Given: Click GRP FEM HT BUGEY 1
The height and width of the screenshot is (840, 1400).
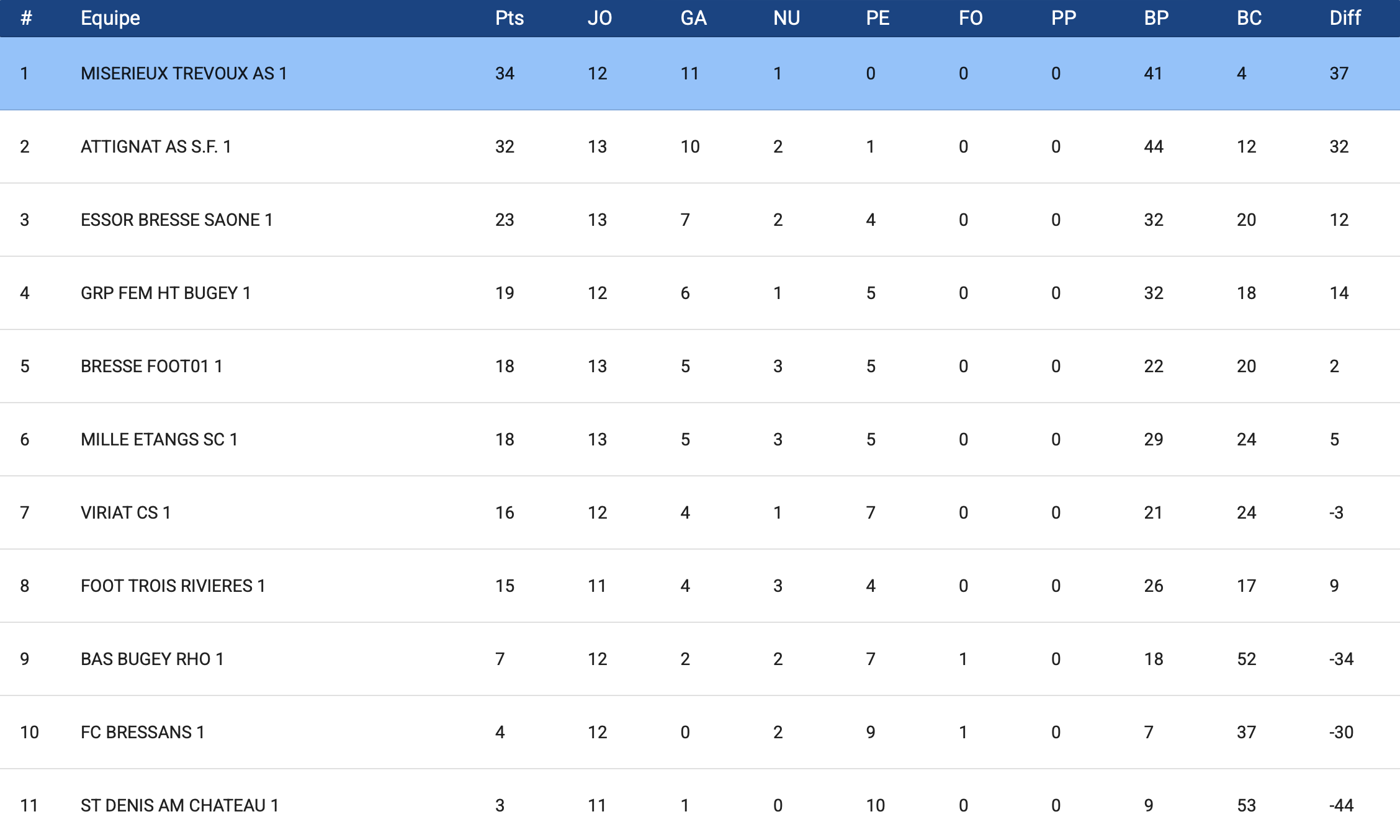Looking at the screenshot, I should (166, 293).
